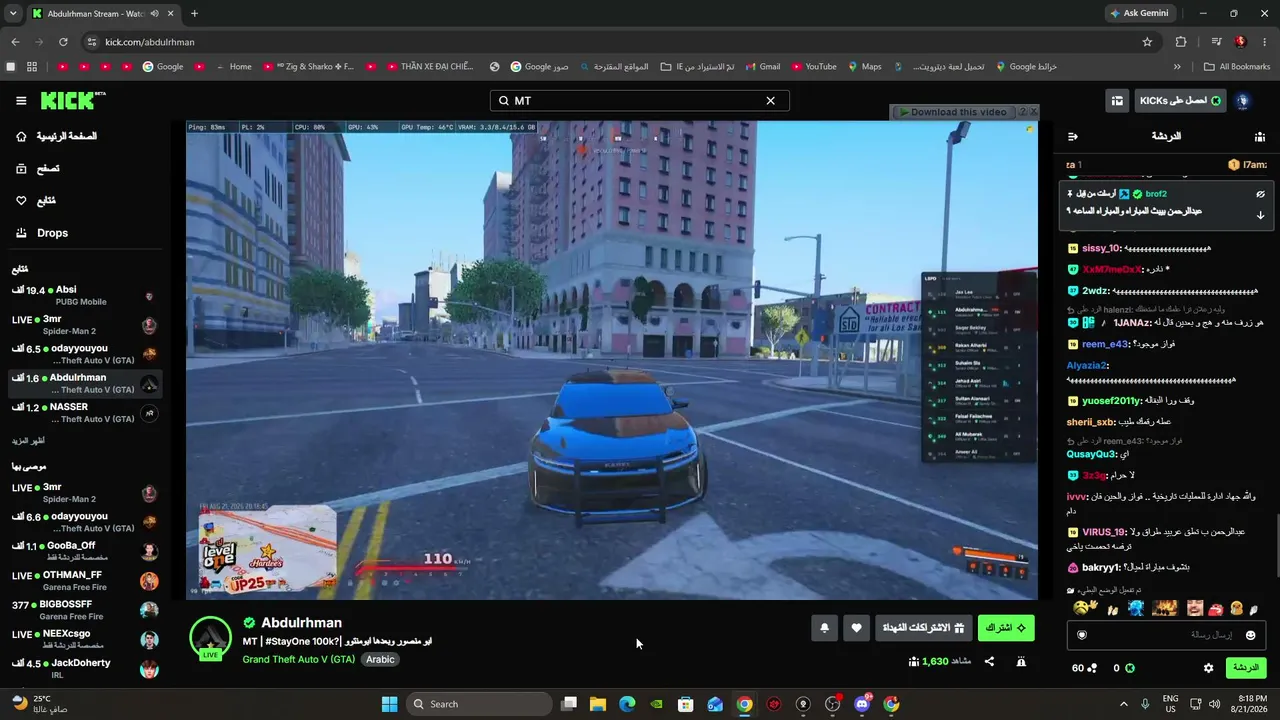Open OTHMAN_FF recommended channel
This screenshot has height=720, width=1280.
point(84,580)
